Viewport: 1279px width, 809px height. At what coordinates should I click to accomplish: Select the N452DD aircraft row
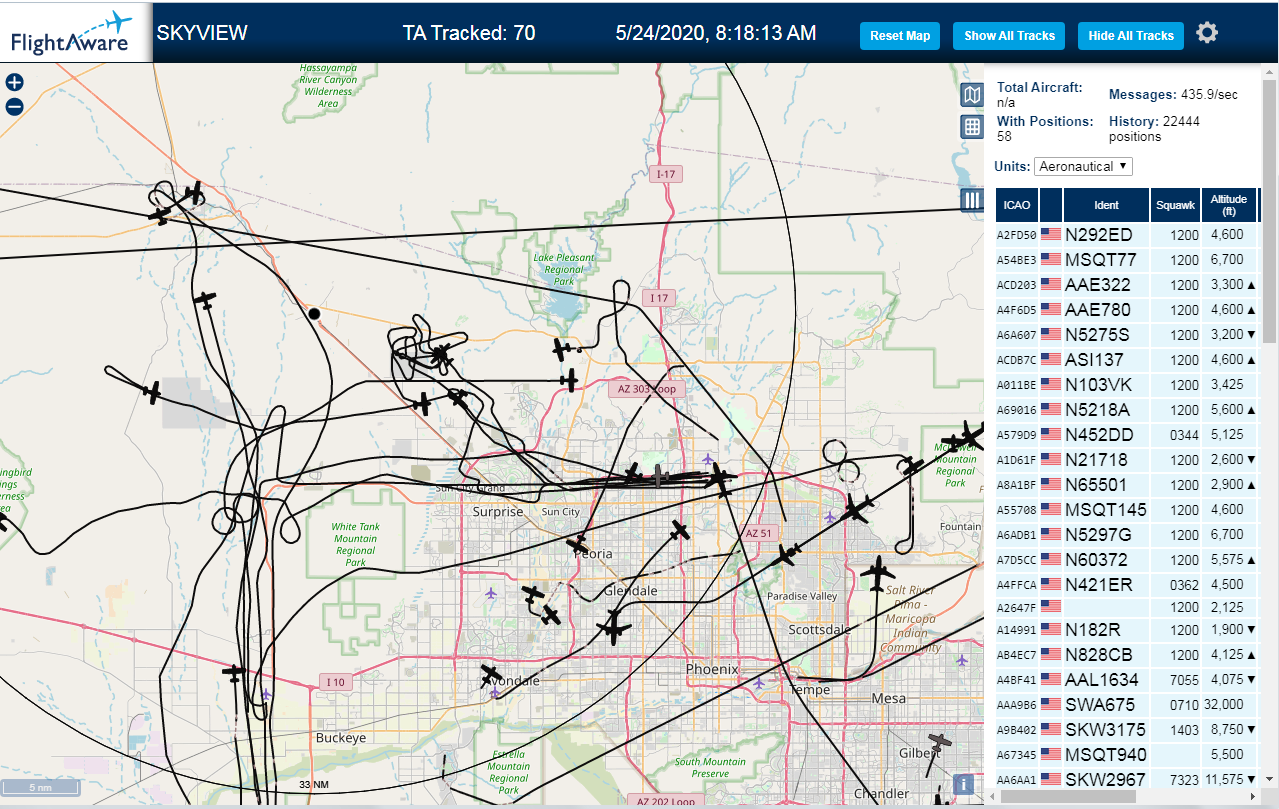click(1127, 435)
